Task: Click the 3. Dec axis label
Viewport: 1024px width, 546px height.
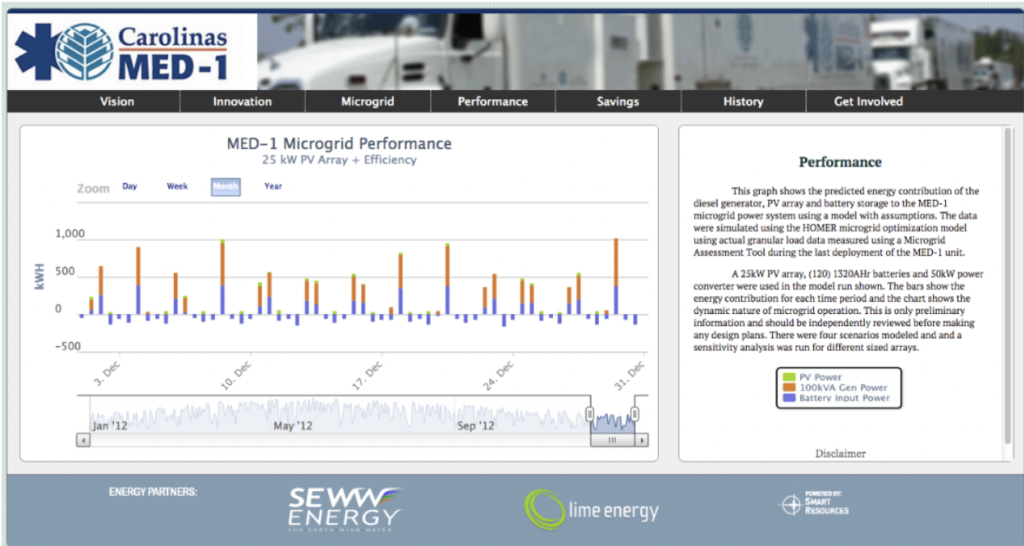Action: (x=106, y=374)
